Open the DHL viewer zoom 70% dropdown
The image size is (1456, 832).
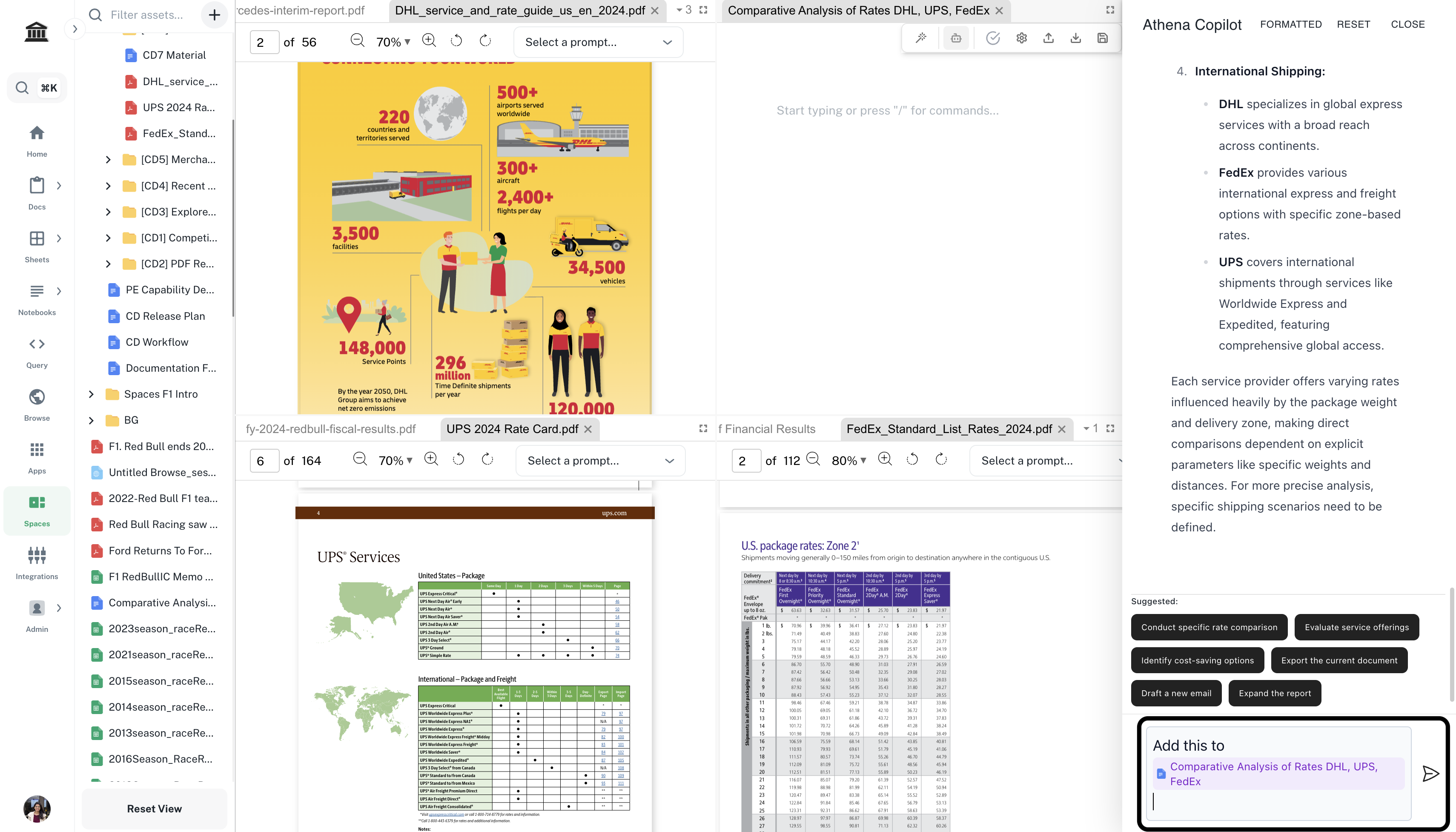[x=393, y=42]
